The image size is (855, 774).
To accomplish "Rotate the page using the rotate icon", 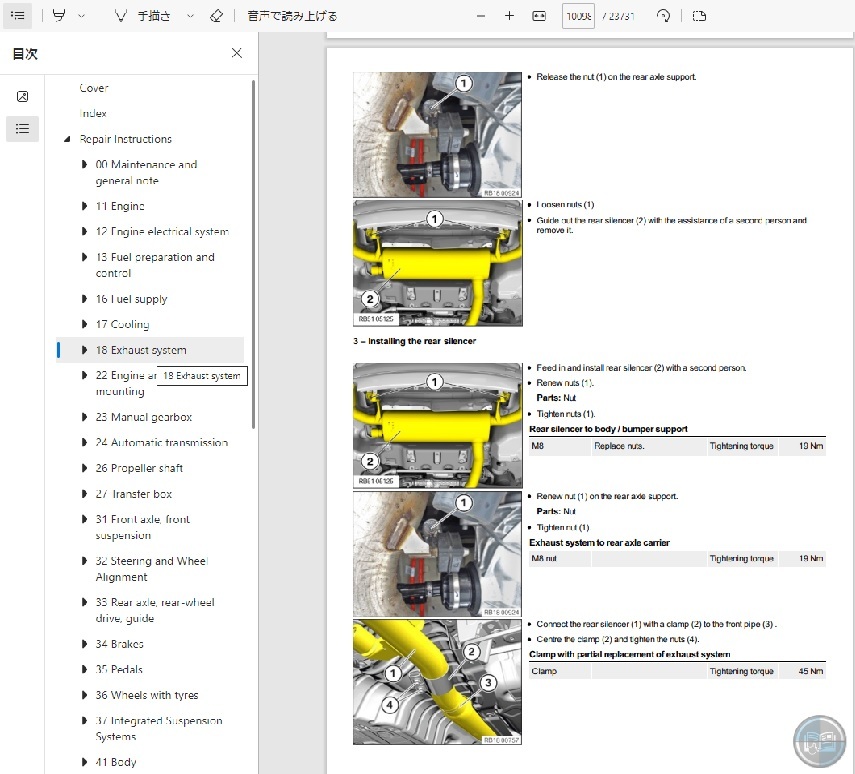I will coord(664,16).
